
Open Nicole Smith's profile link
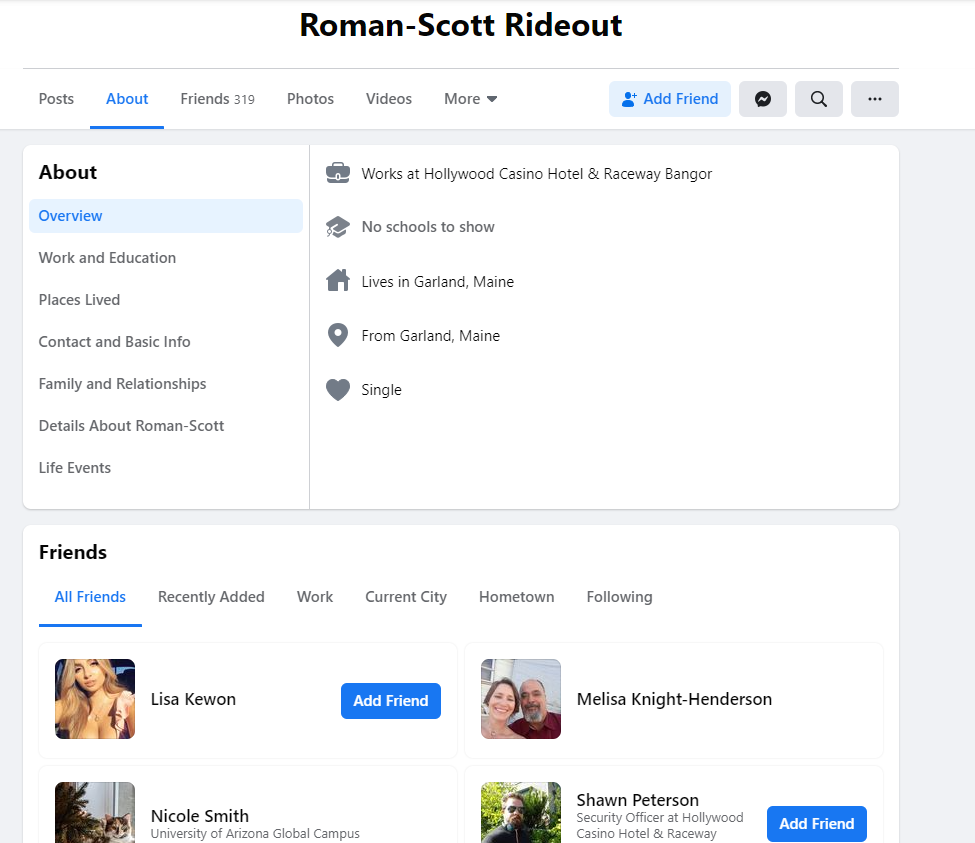(x=200, y=816)
